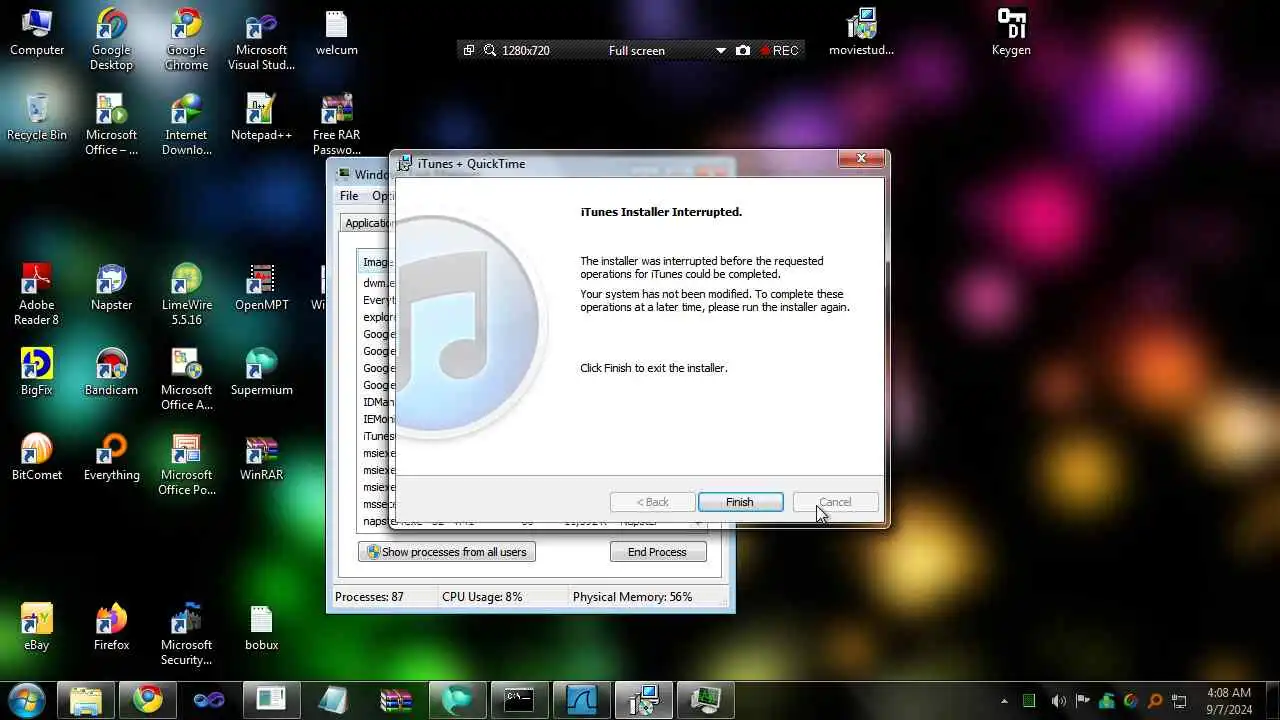Click the Bandicam REC record button
This screenshot has height=720, width=1280.
780,50
